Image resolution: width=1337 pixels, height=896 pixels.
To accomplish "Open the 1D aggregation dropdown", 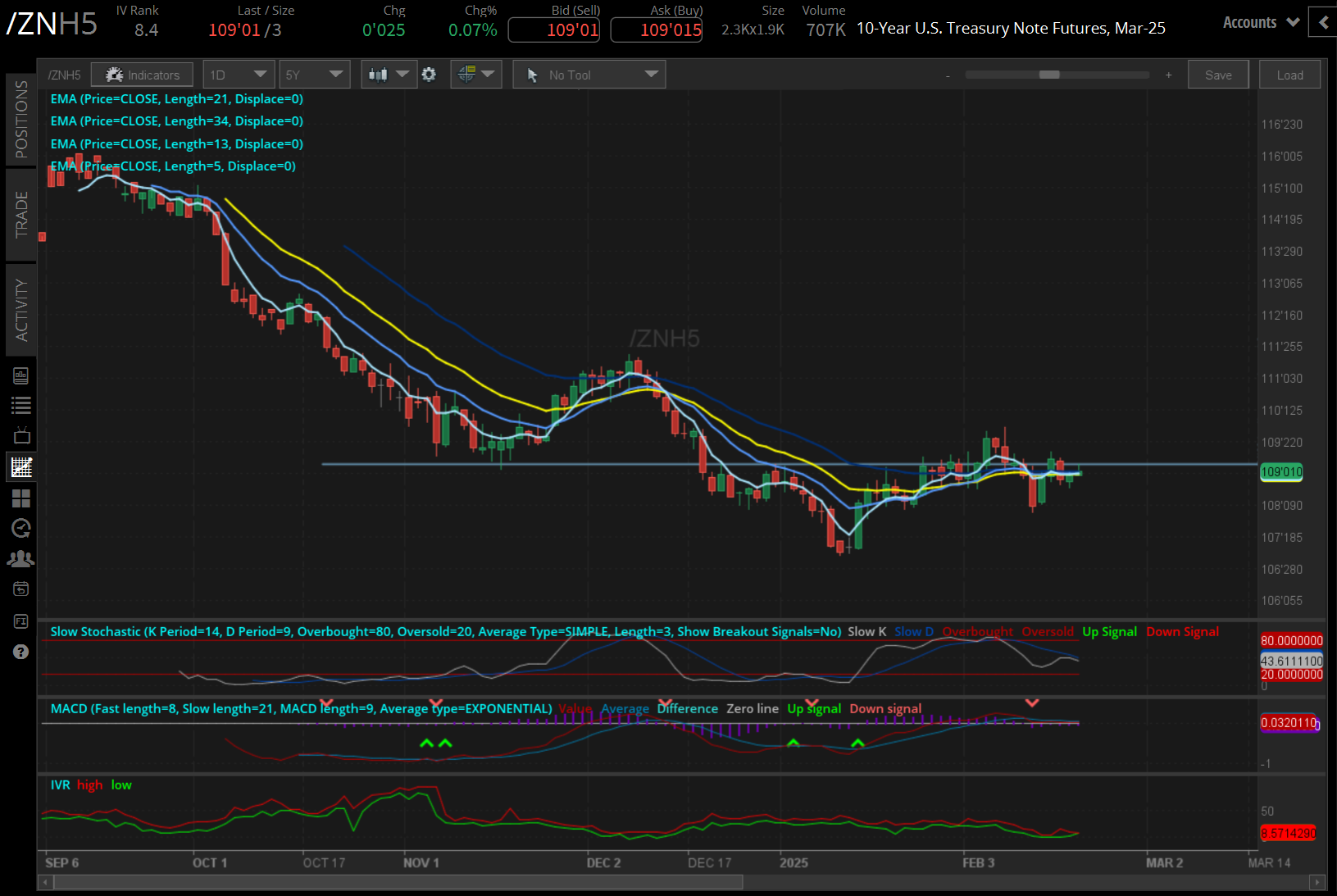I will pyautogui.click(x=238, y=74).
